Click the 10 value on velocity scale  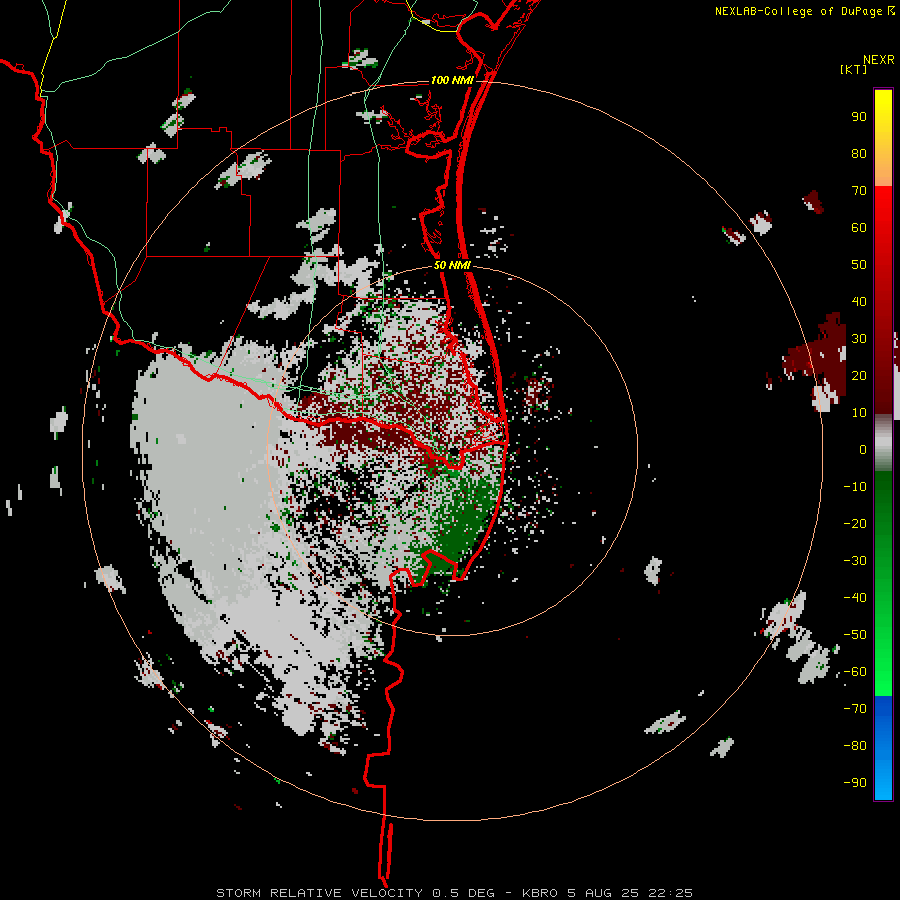tap(859, 413)
